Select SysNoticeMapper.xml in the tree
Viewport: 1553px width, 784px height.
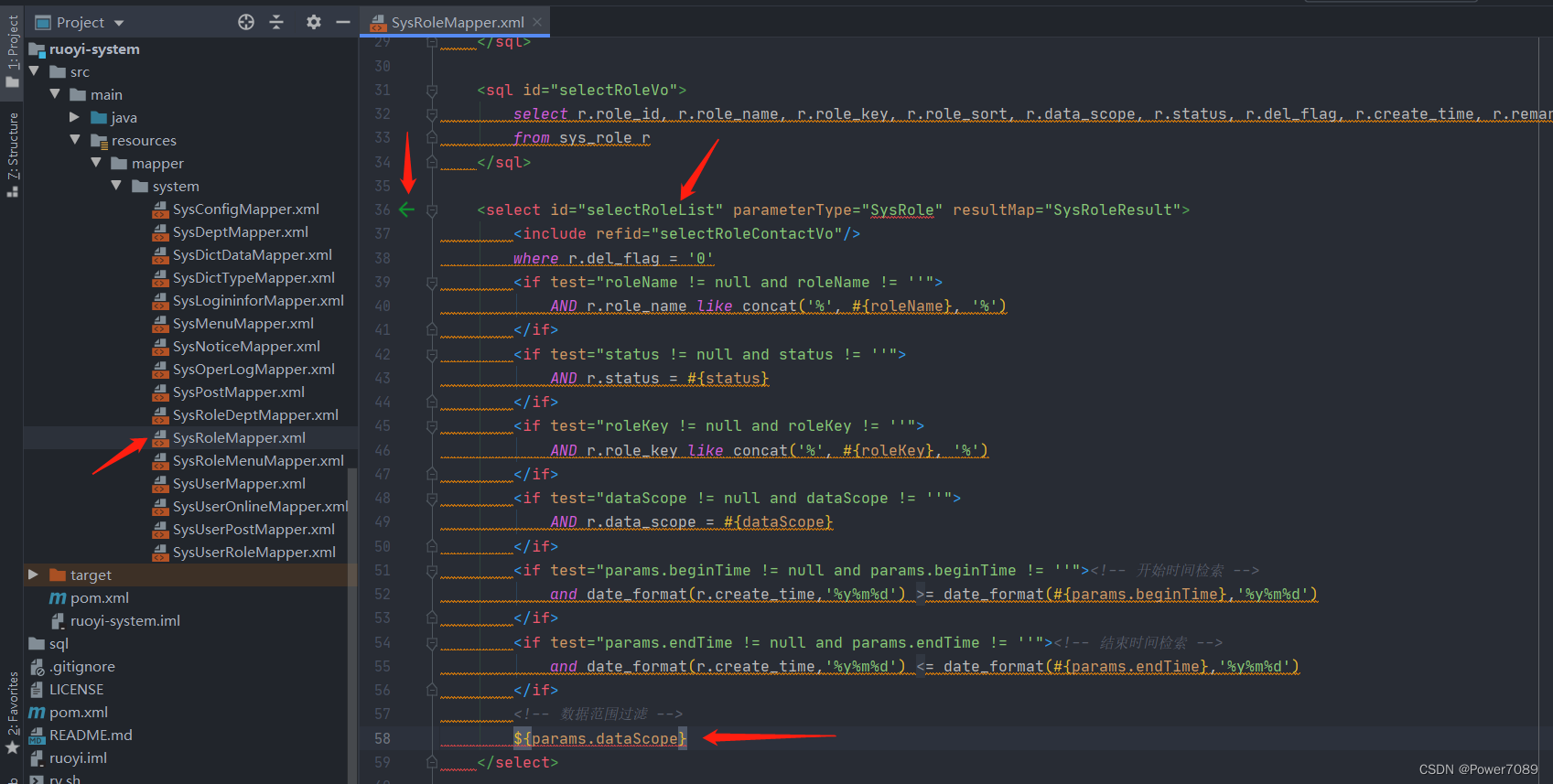245,347
